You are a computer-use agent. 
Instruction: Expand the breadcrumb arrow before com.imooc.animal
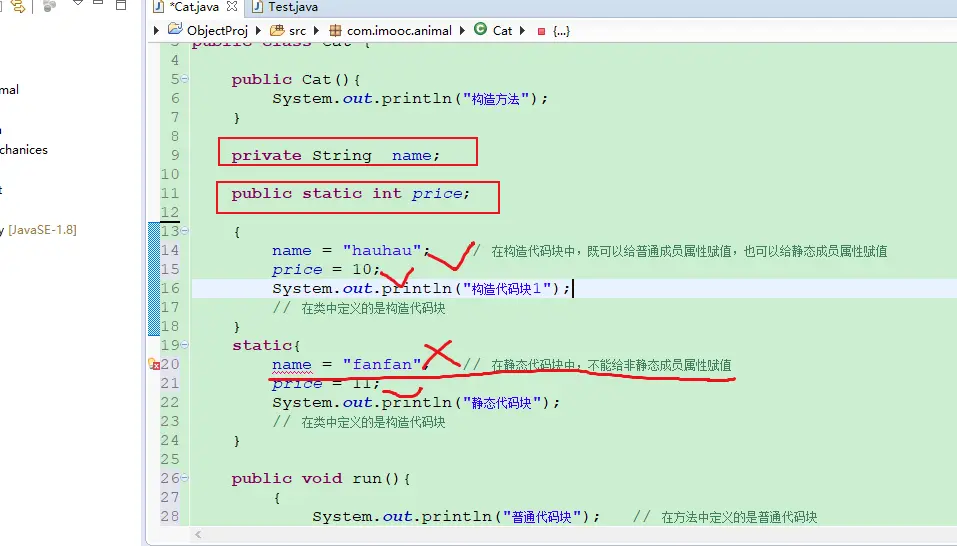(316, 31)
